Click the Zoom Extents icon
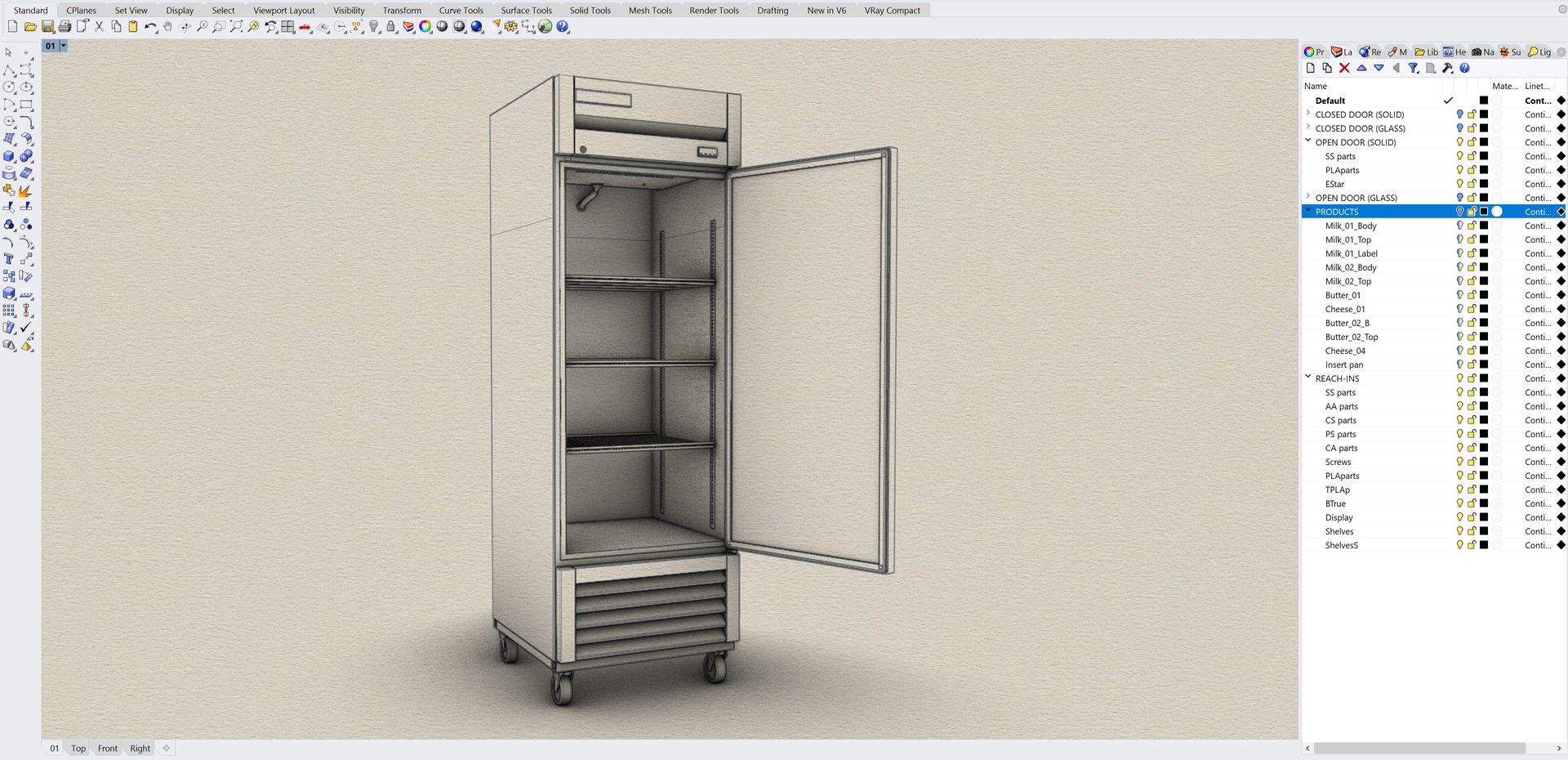1568x760 pixels. point(236,27)
